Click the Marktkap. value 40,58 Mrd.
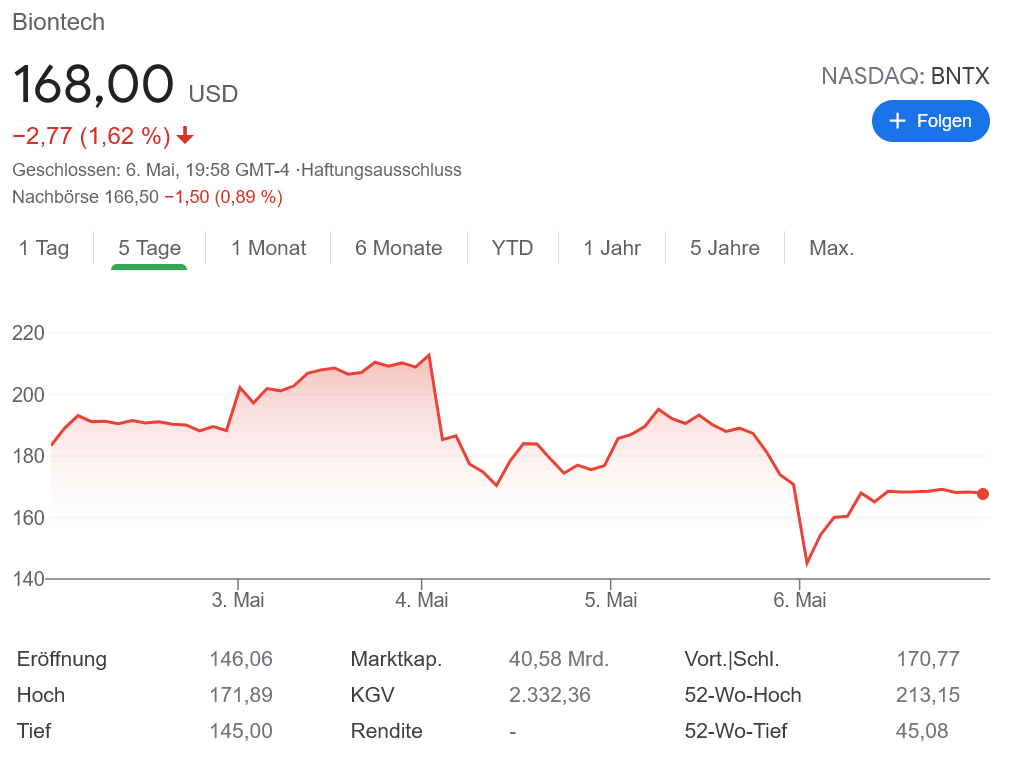The image size is (1011, 759). [x=558, y=659]
